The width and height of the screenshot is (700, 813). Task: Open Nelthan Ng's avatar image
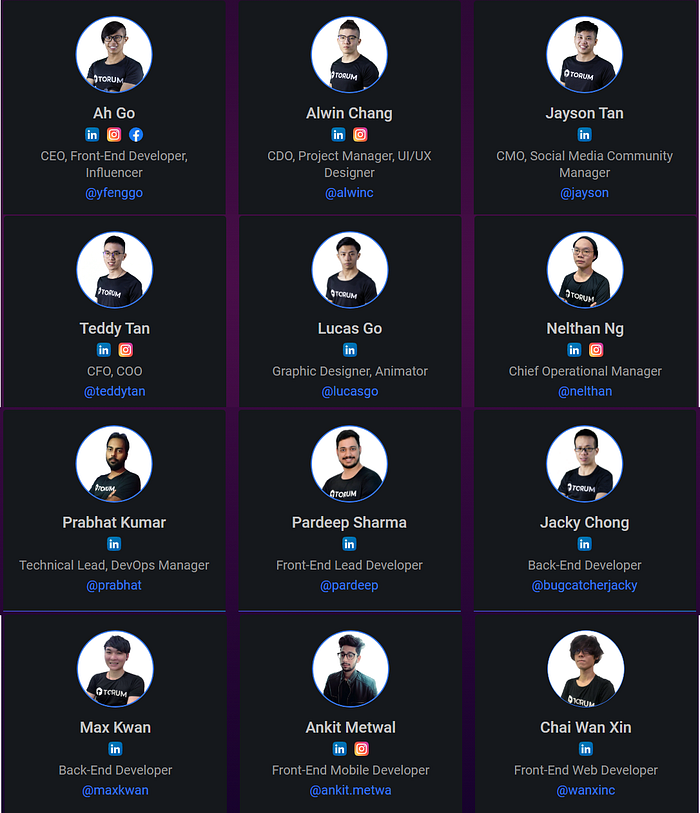pos(585,270)
